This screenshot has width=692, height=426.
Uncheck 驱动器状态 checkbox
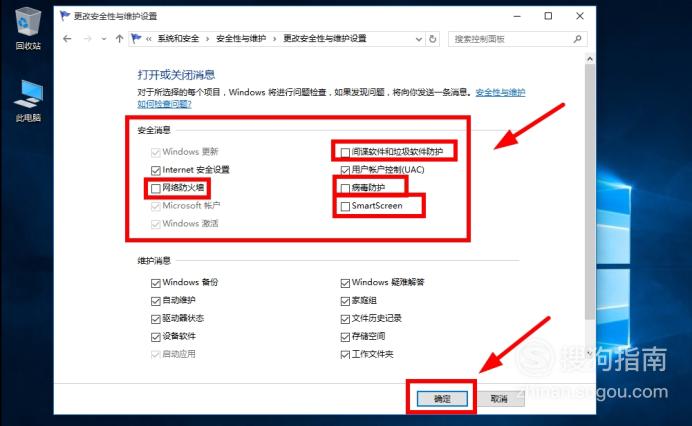pos(155,319)
